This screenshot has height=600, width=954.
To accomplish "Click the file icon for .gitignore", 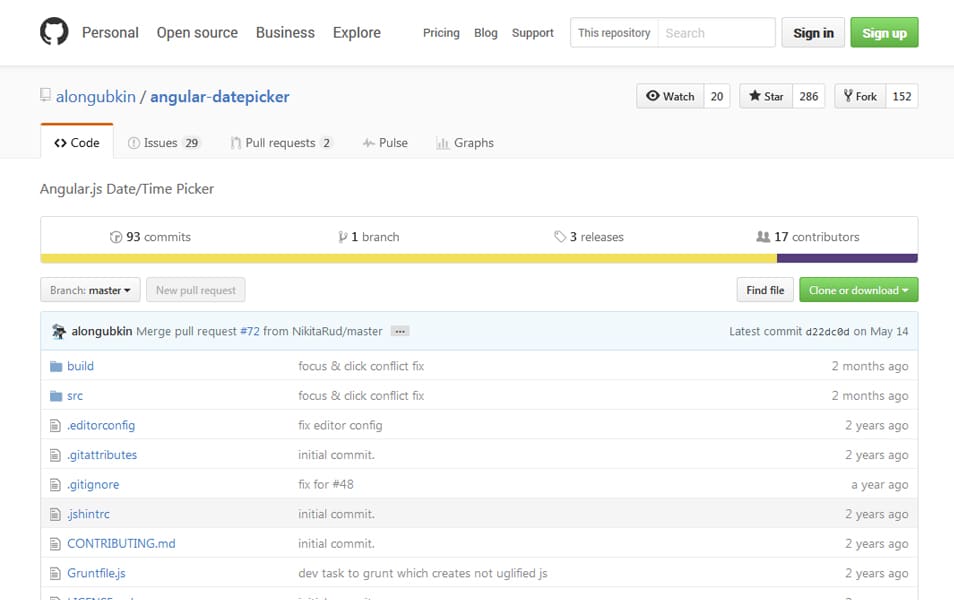I will pyautogui.click(x=55, y=485).
